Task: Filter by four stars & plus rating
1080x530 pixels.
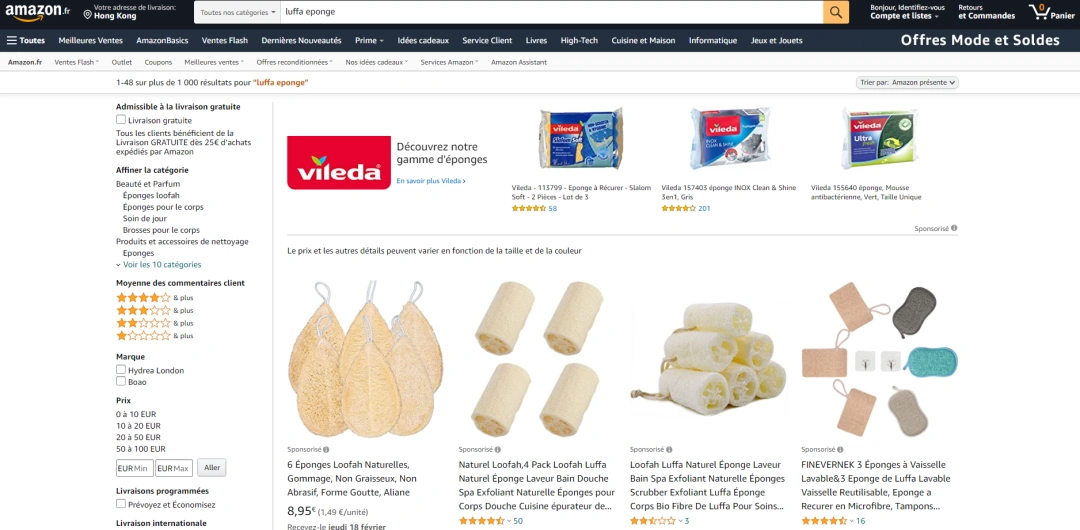Action: (154, 298)
